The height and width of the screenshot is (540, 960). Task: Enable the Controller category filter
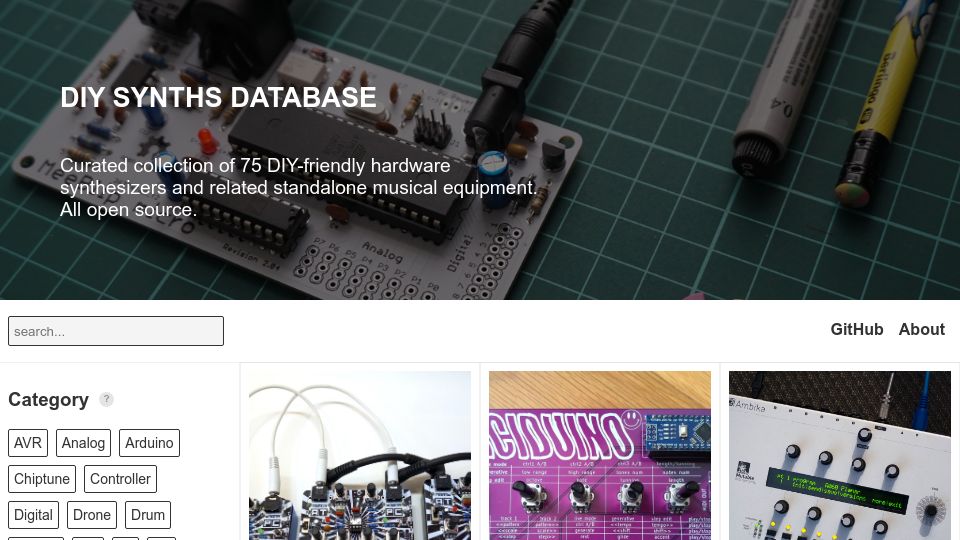(120, 479)
